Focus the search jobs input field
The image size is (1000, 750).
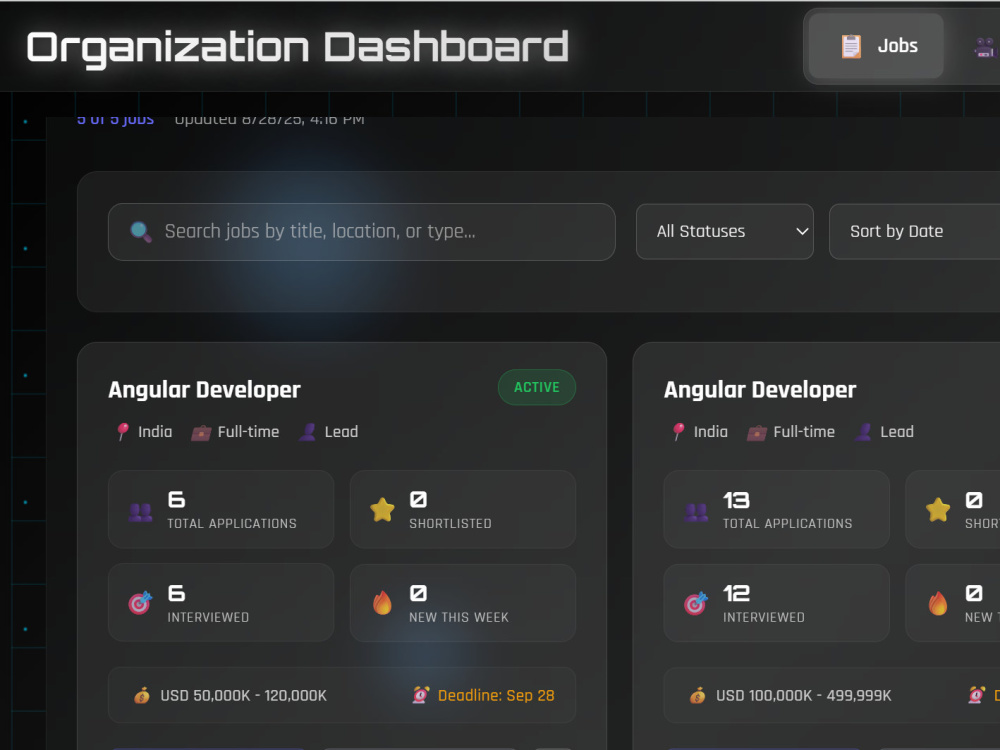tap(362, 232)
